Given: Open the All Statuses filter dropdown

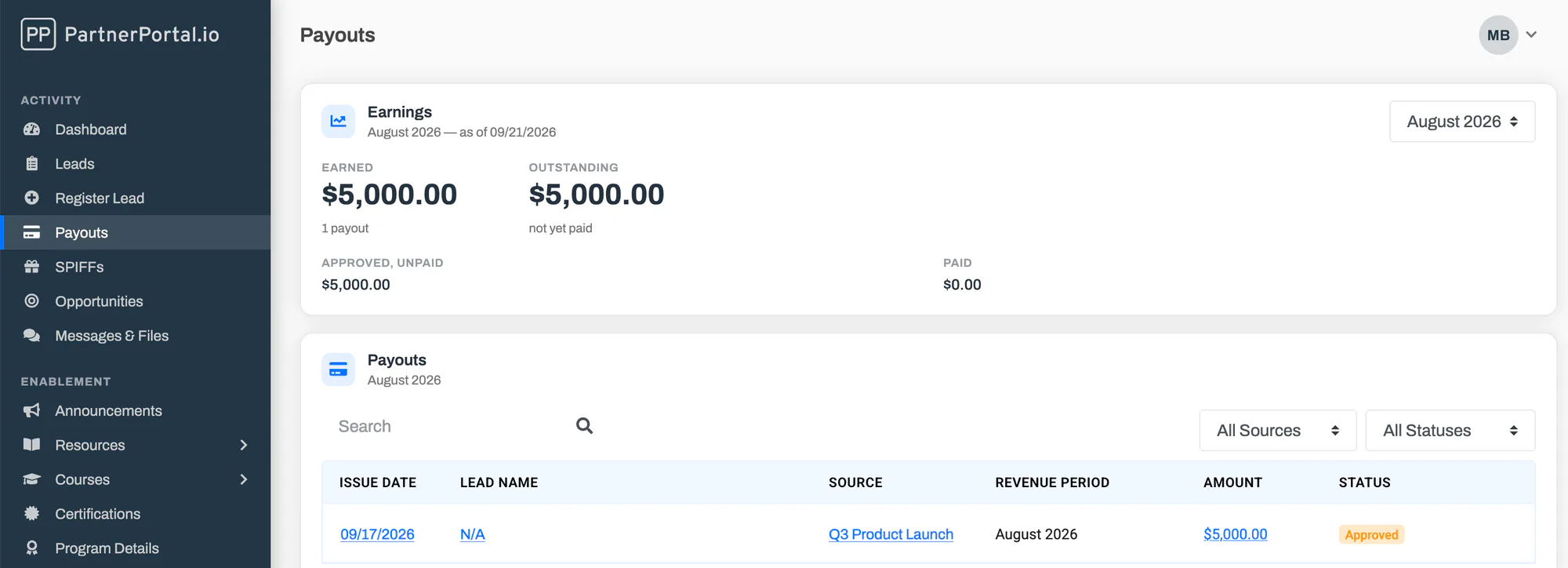Looking at the screenshot, I should [1450, 431].
